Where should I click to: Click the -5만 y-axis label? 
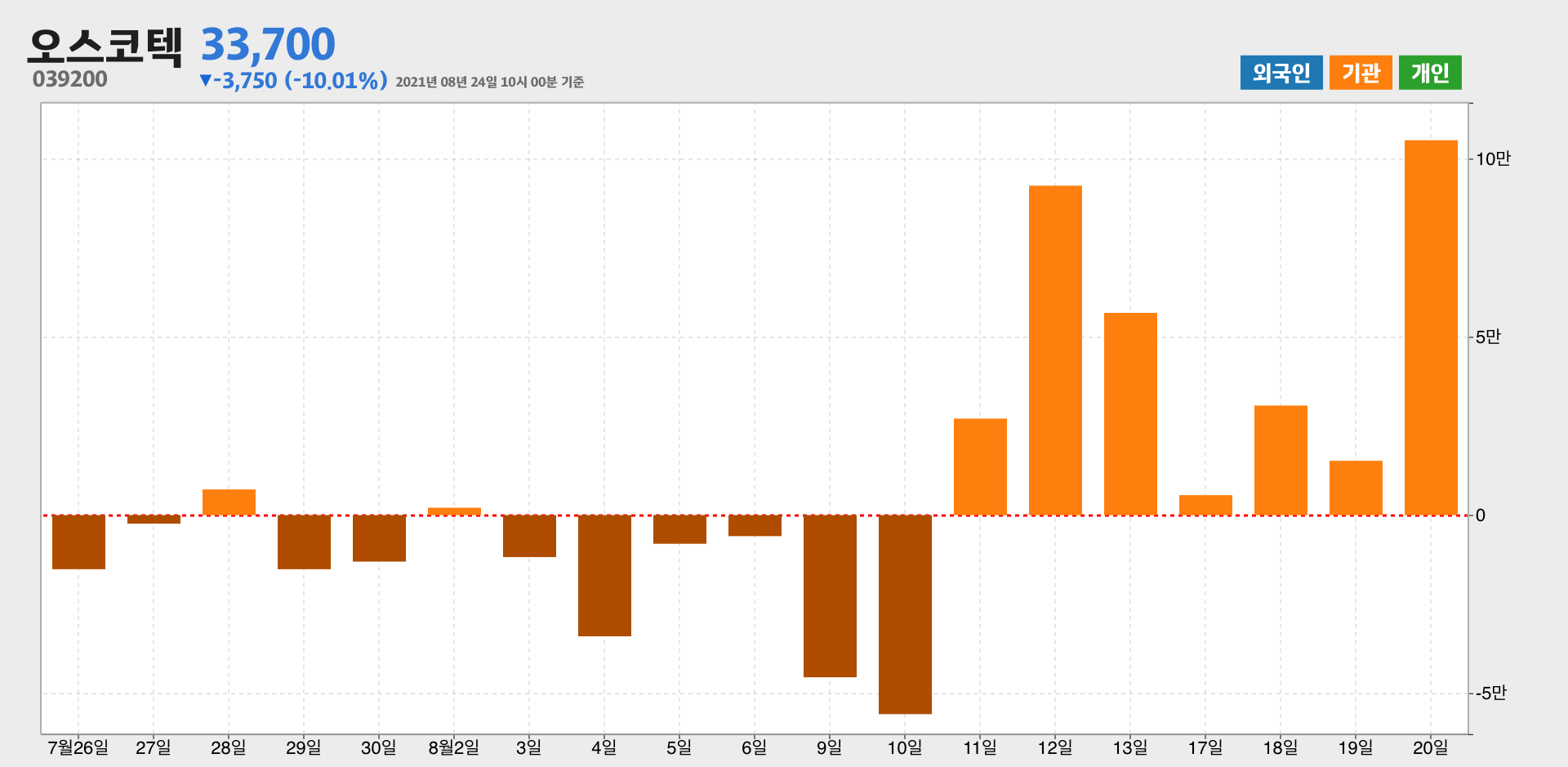pyautogui.click(x=1491, y=693)
